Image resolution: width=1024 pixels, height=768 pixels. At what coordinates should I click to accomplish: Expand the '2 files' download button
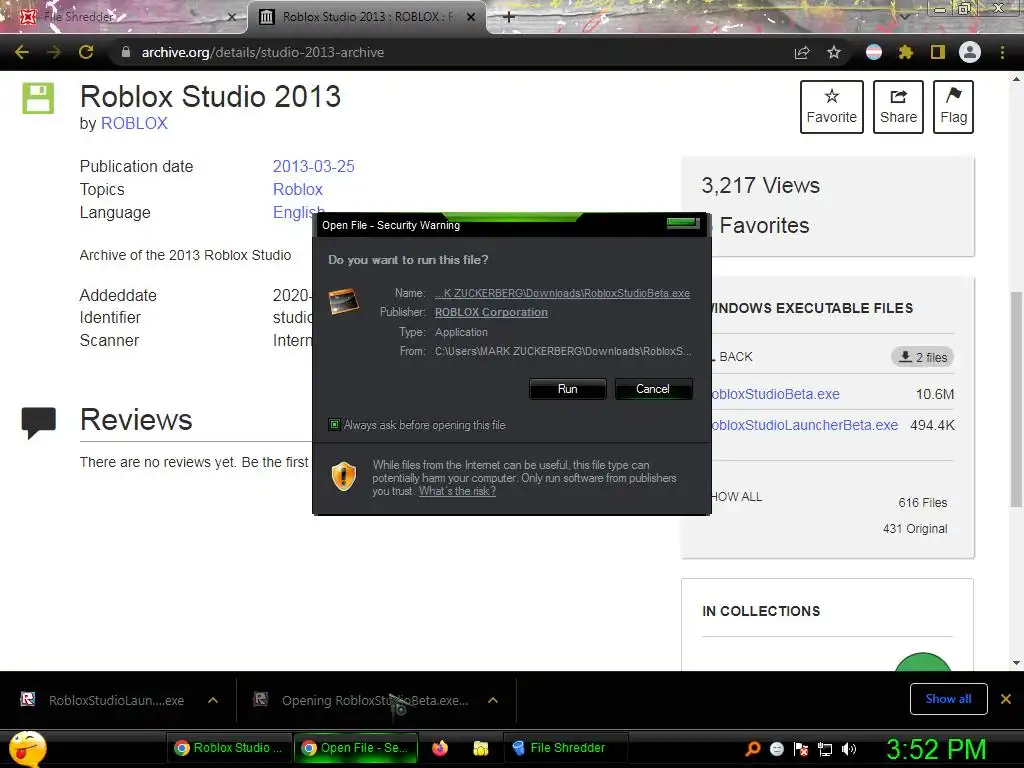[923, 357]
